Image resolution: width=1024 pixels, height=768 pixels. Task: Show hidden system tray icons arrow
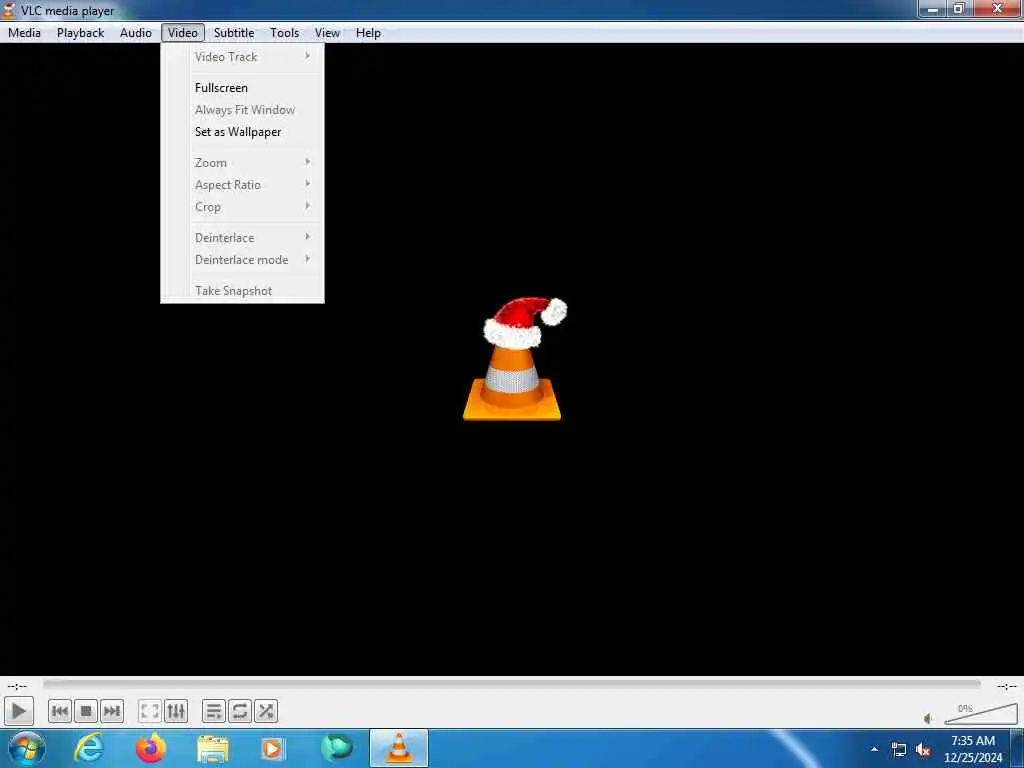pos(874,749)
